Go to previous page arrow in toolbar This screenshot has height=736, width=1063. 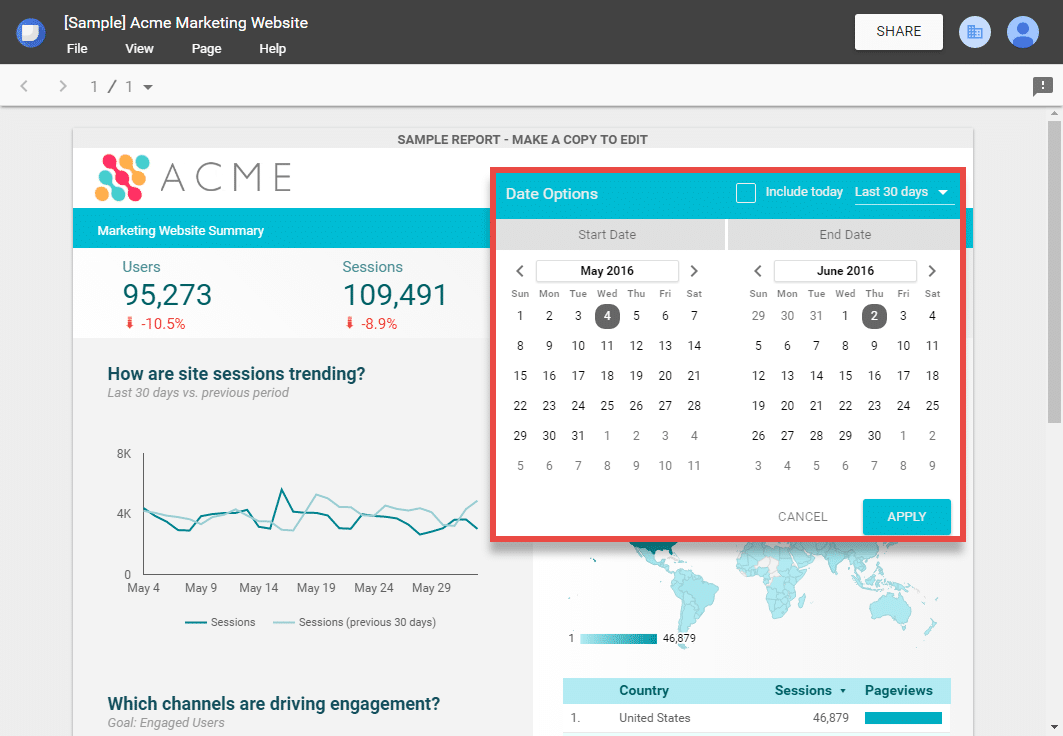coord(26,87)
